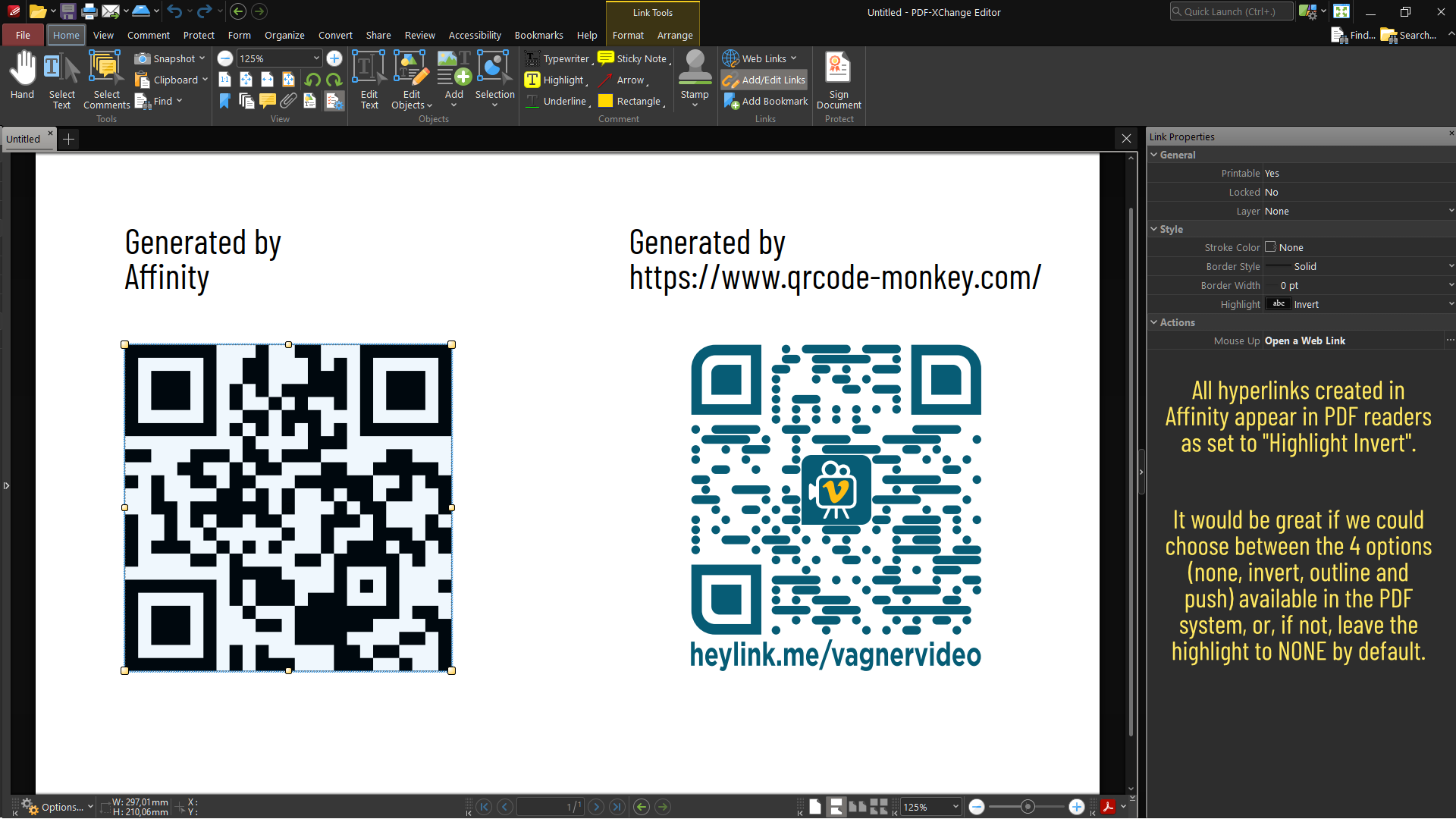Switch to two pages layout in status bar

pos(858,807)
